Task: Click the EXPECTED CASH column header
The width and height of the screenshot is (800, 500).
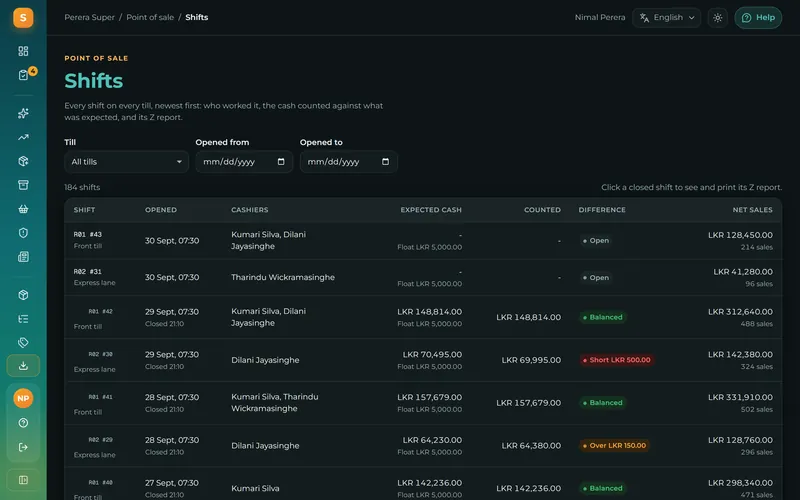Action: pyautogui.click(x=431, y=210)
